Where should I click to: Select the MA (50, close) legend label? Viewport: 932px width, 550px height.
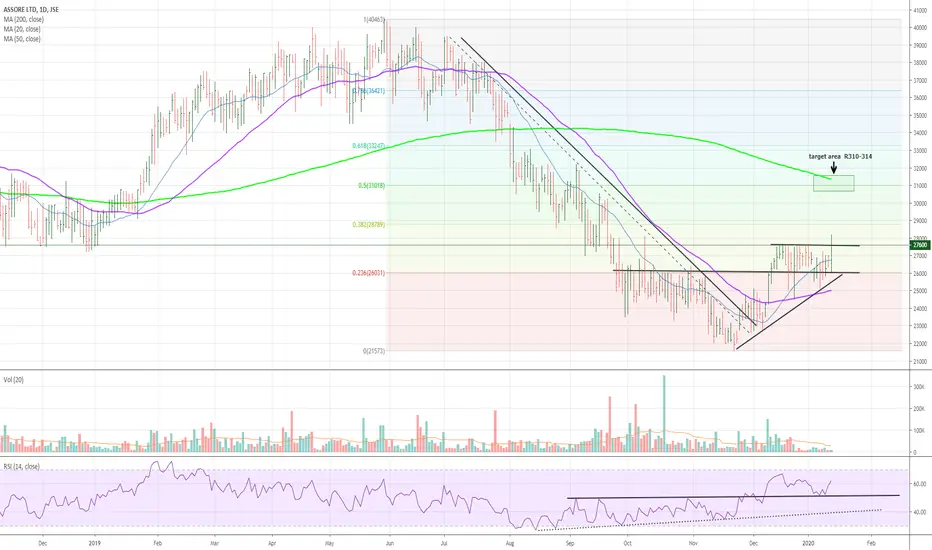click(22, 39)
